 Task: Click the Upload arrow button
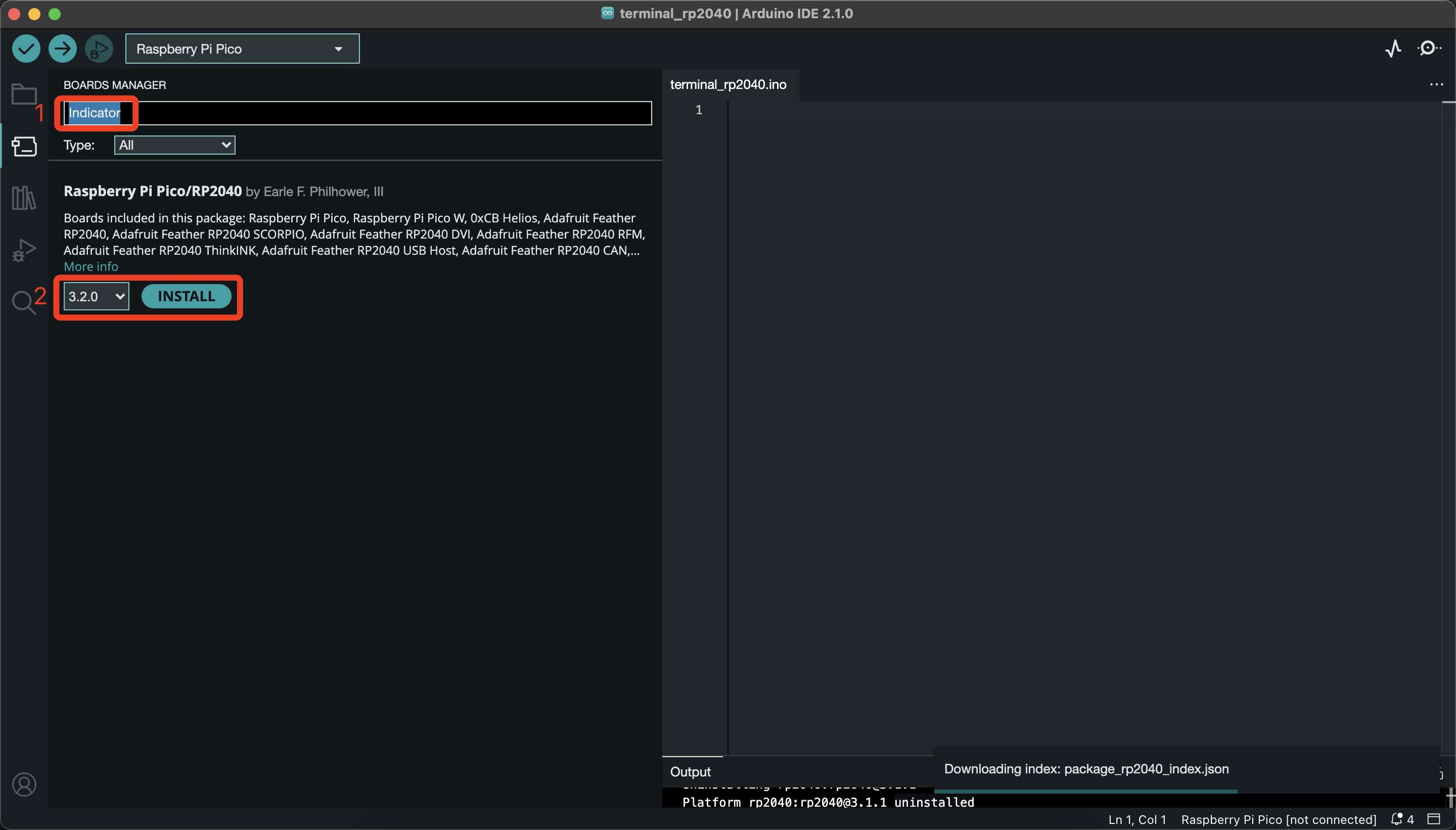pos(63,49)
